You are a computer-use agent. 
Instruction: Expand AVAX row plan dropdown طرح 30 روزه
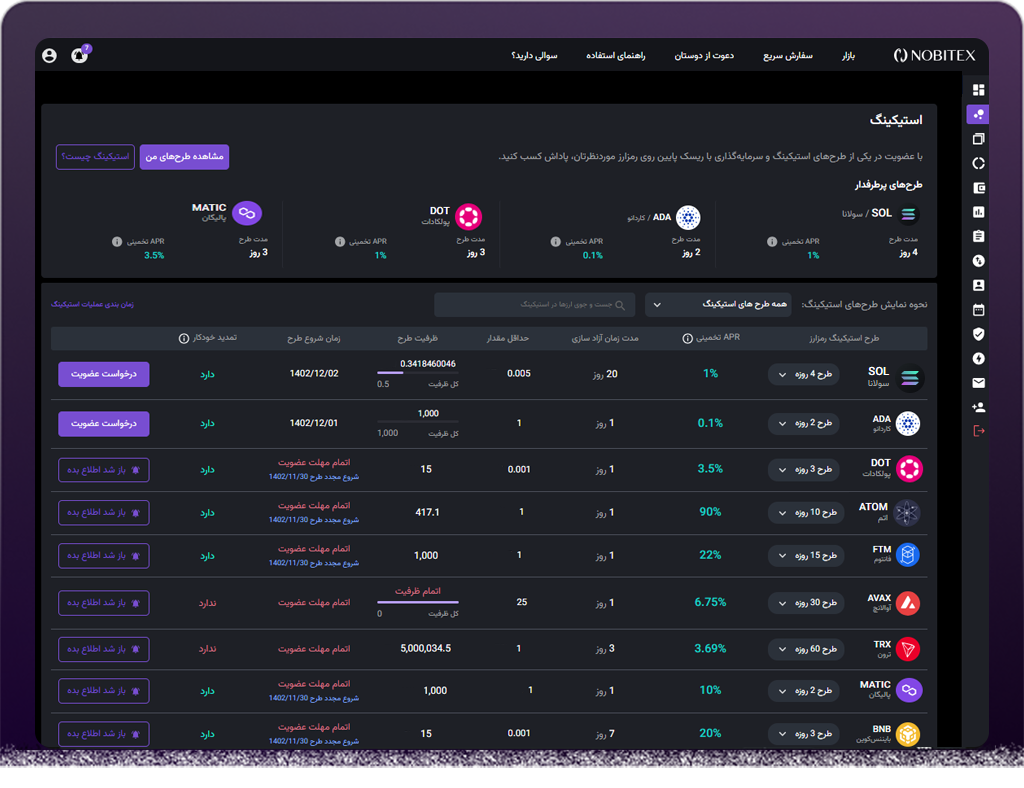(x=806, y=603)
